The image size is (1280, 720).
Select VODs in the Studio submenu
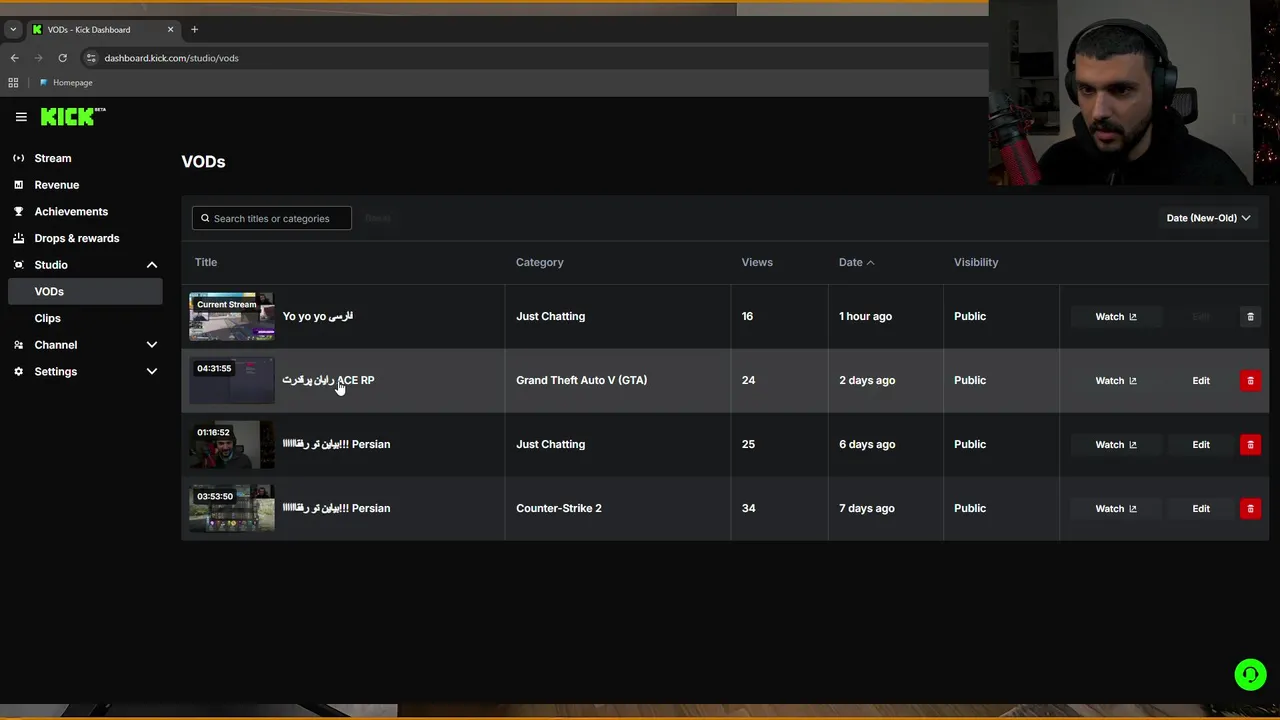(x=84, y=291)
